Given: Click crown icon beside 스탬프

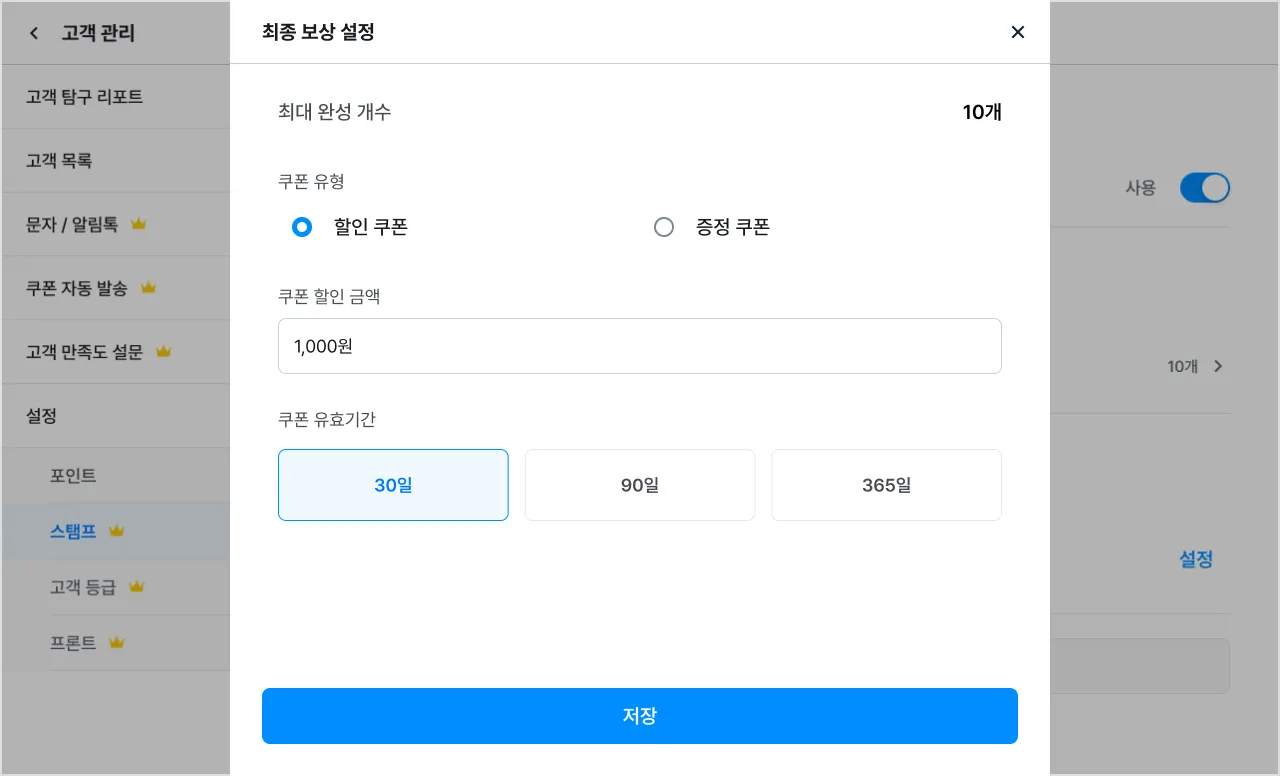Looking at the screenshot, I should (117, 531).
